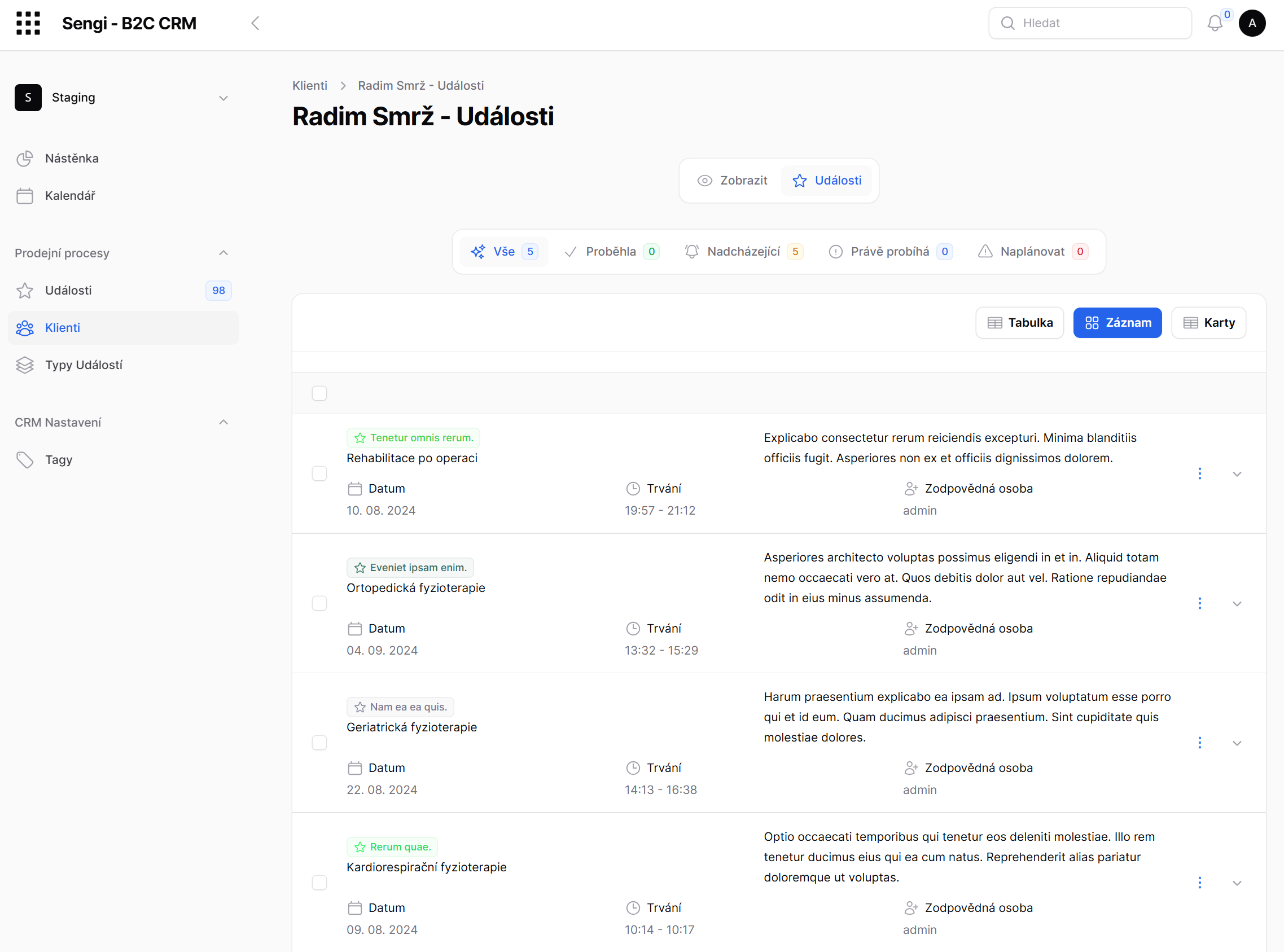Click Radim Smrž - Události breadcrumb
The image size is (1284, 952).
point(420,86)
